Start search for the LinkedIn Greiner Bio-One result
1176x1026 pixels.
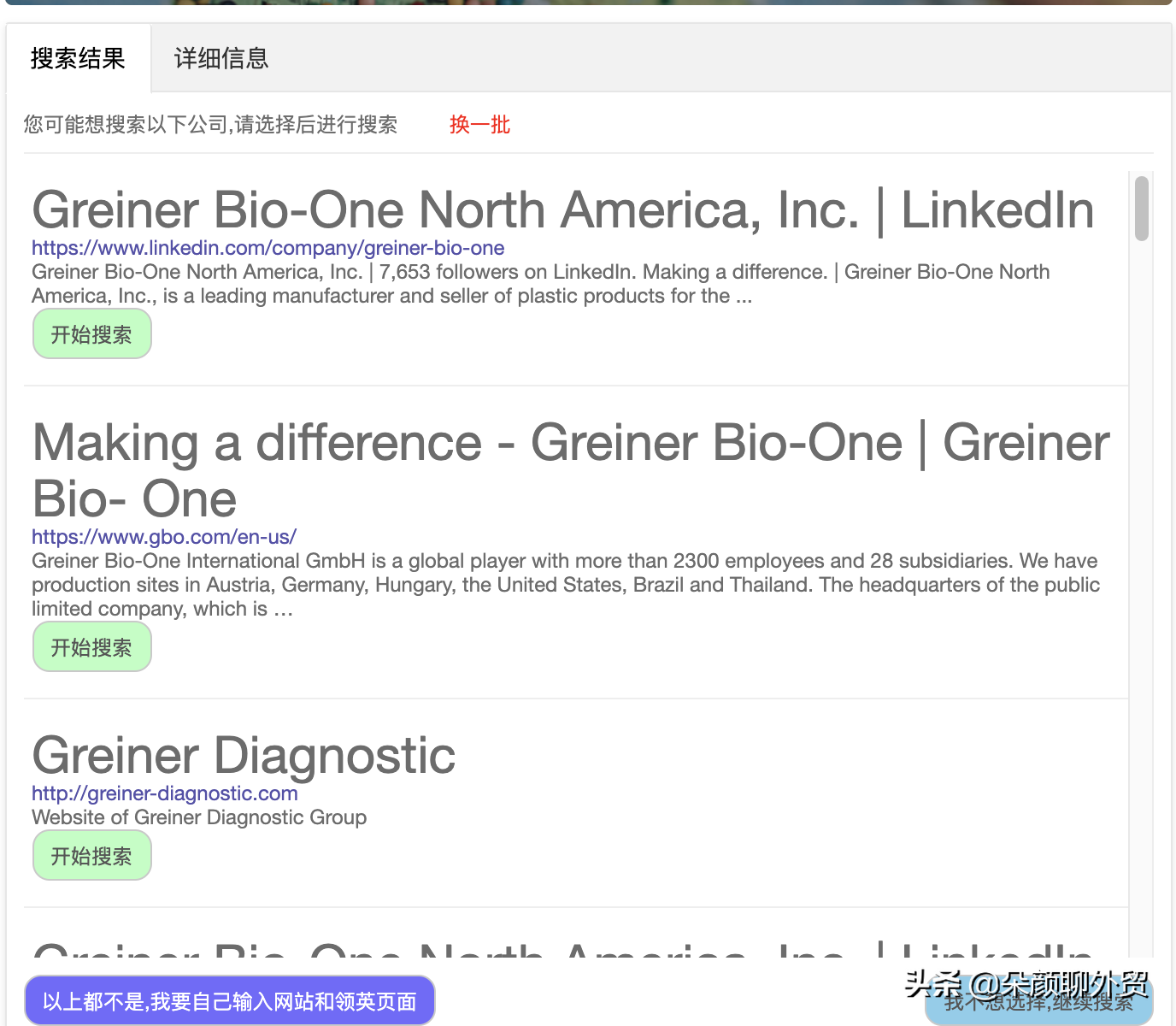pos(91,334)
